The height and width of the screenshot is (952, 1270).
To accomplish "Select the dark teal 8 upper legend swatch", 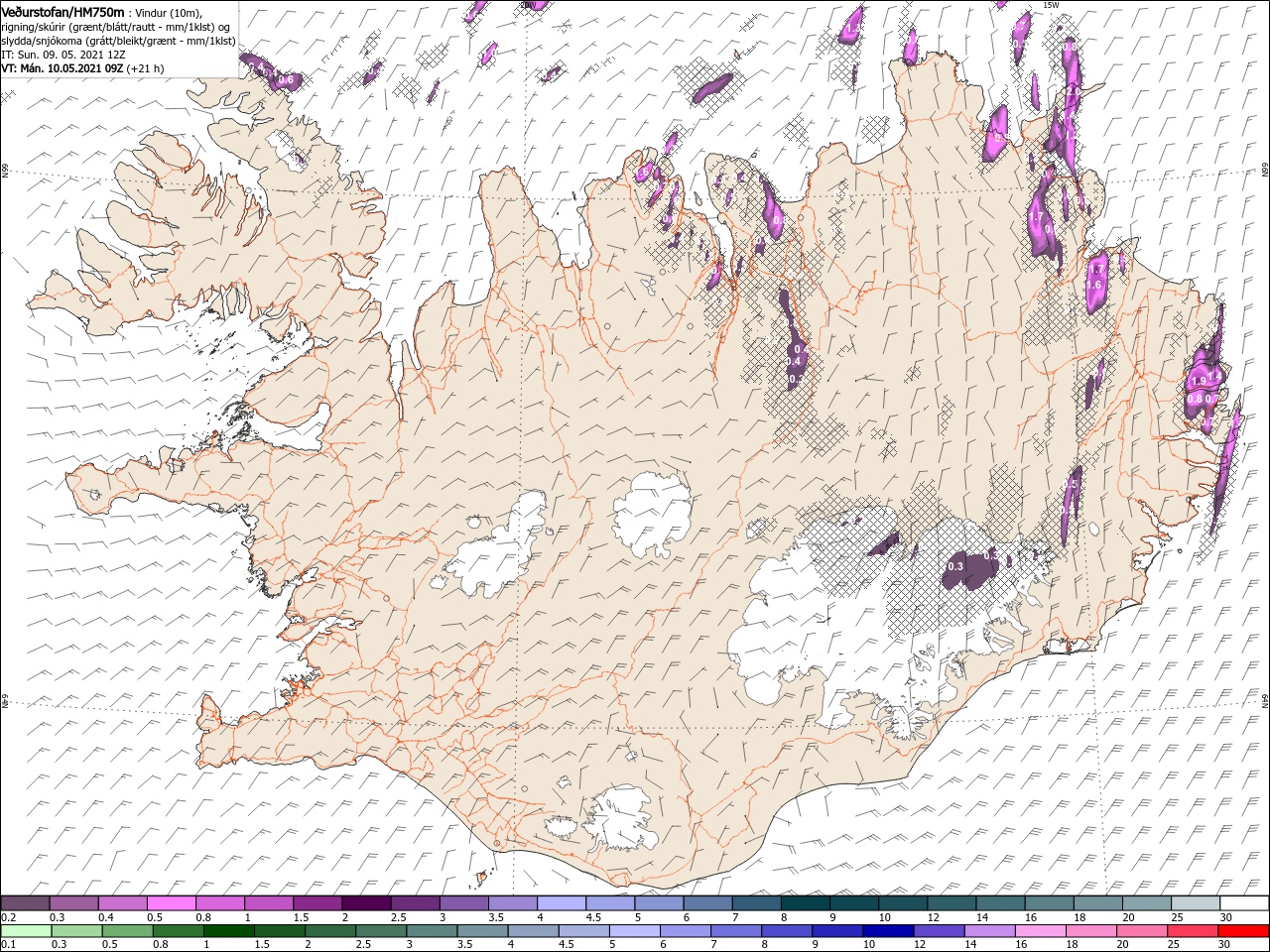I will 806,903.
